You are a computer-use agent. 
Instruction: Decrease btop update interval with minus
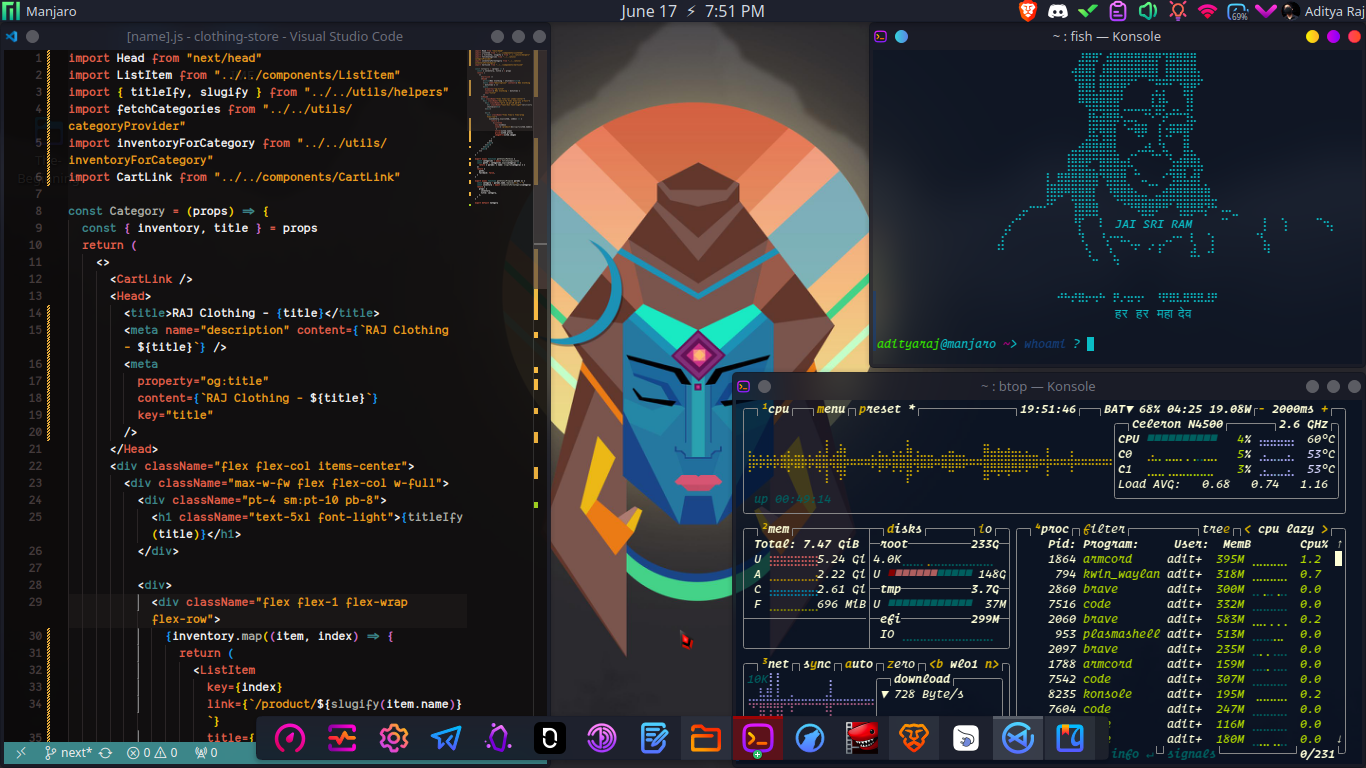pos(1263,409)
